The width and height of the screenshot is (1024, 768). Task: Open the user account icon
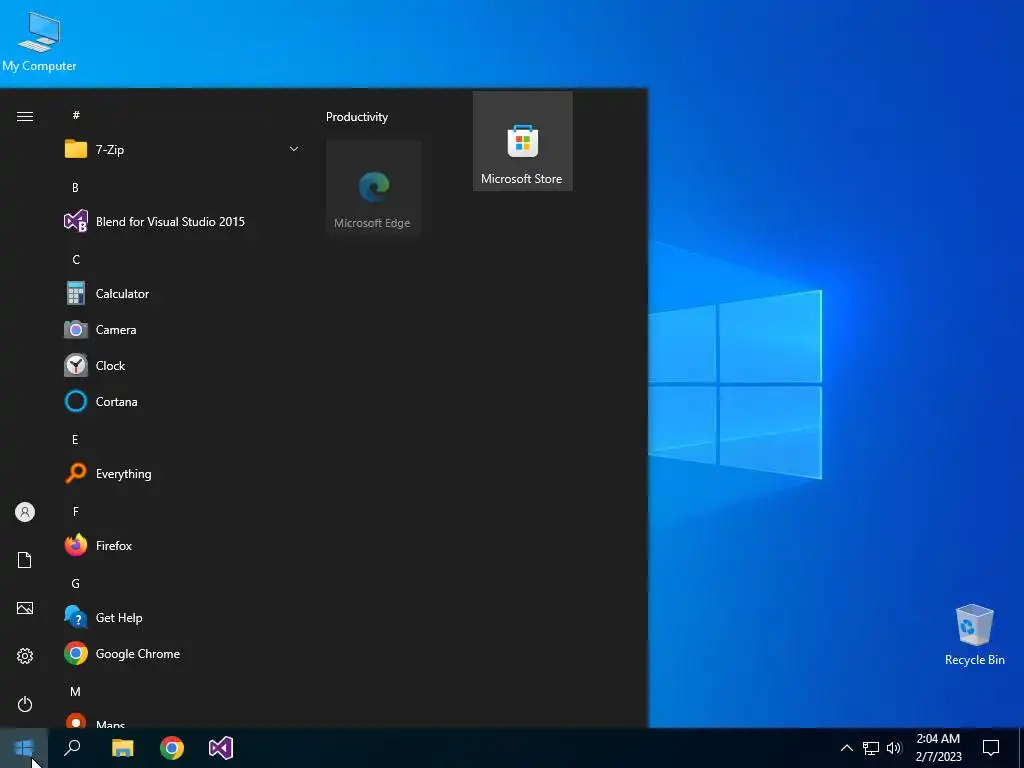[25, 512]
